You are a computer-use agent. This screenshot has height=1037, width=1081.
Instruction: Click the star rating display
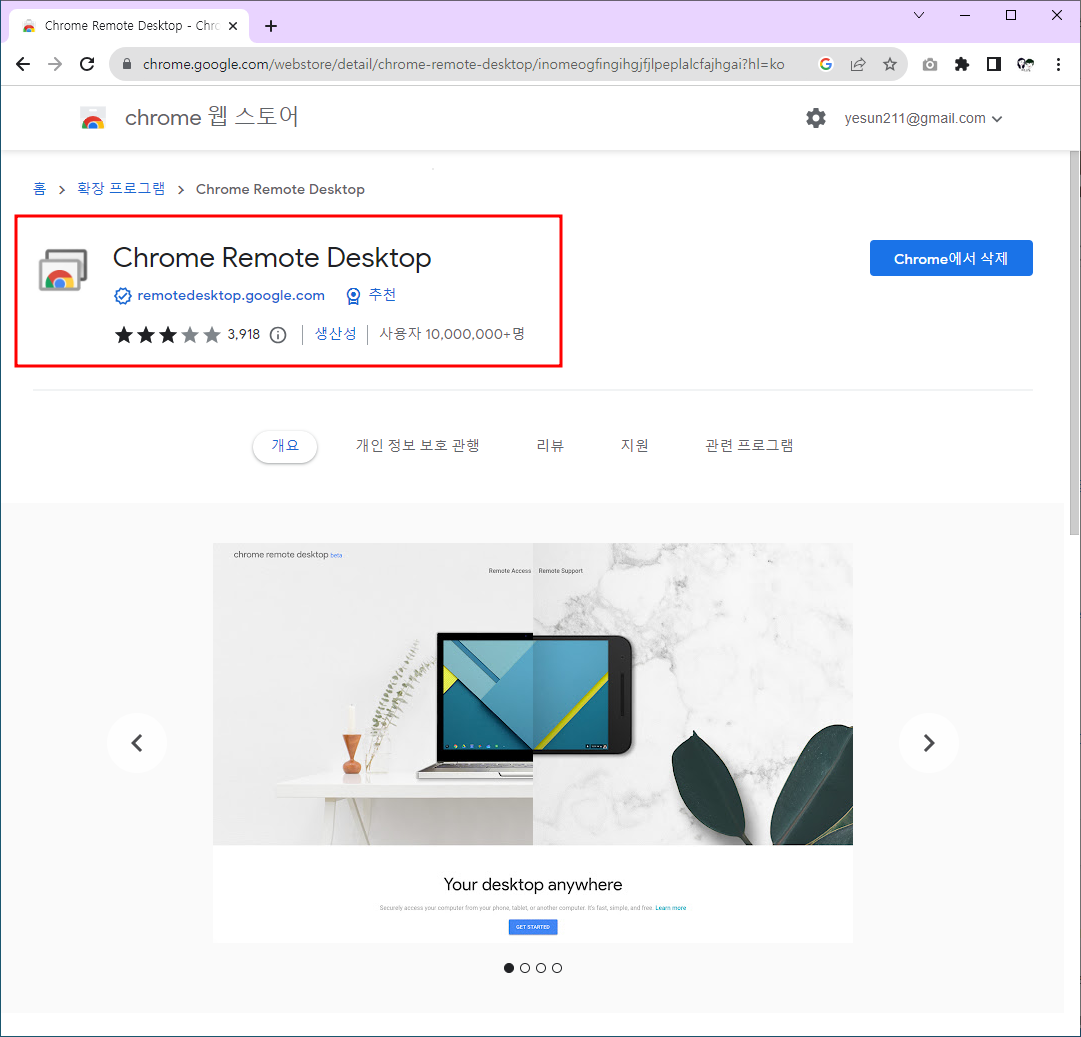pos(168,335)
